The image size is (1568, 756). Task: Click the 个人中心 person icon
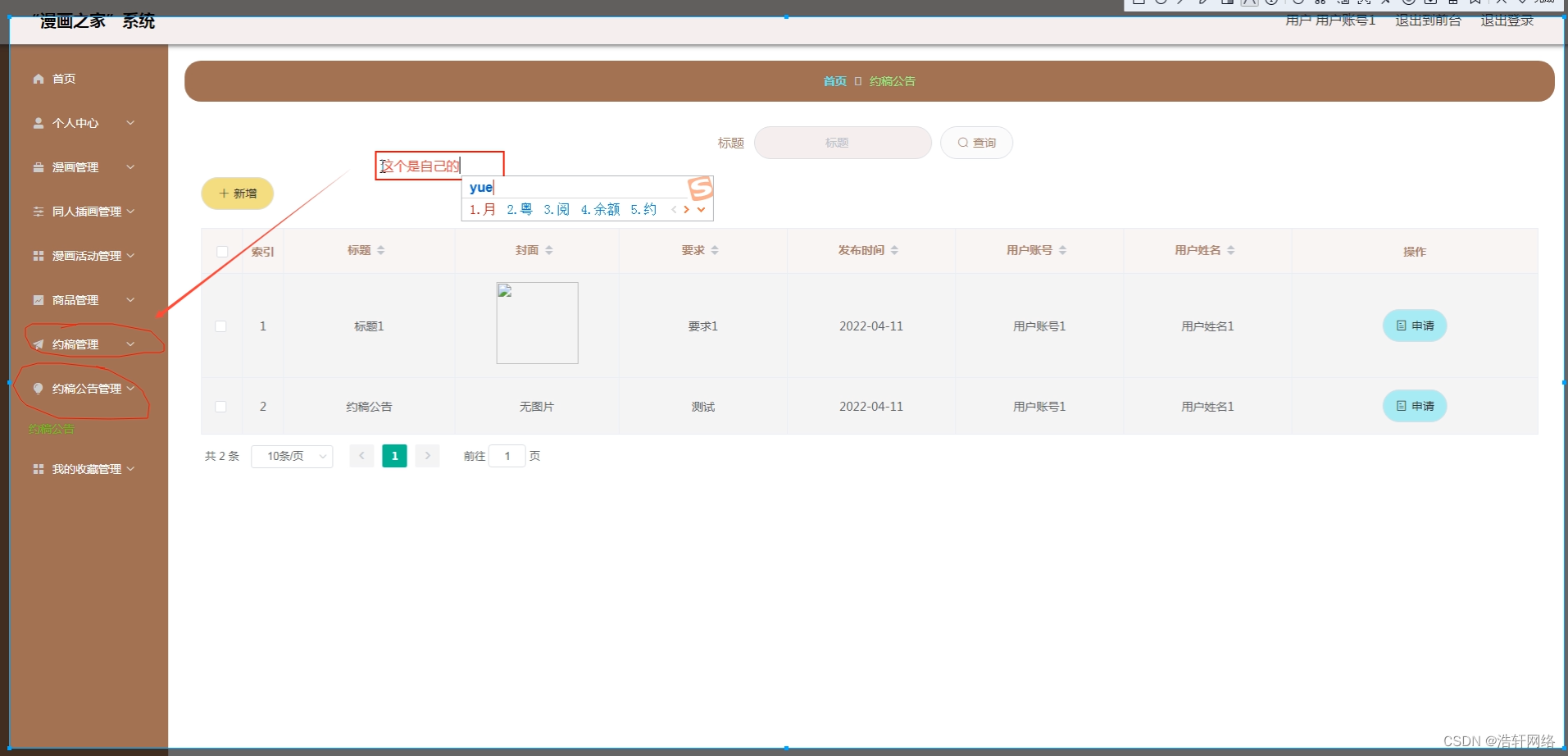point(39,123)
